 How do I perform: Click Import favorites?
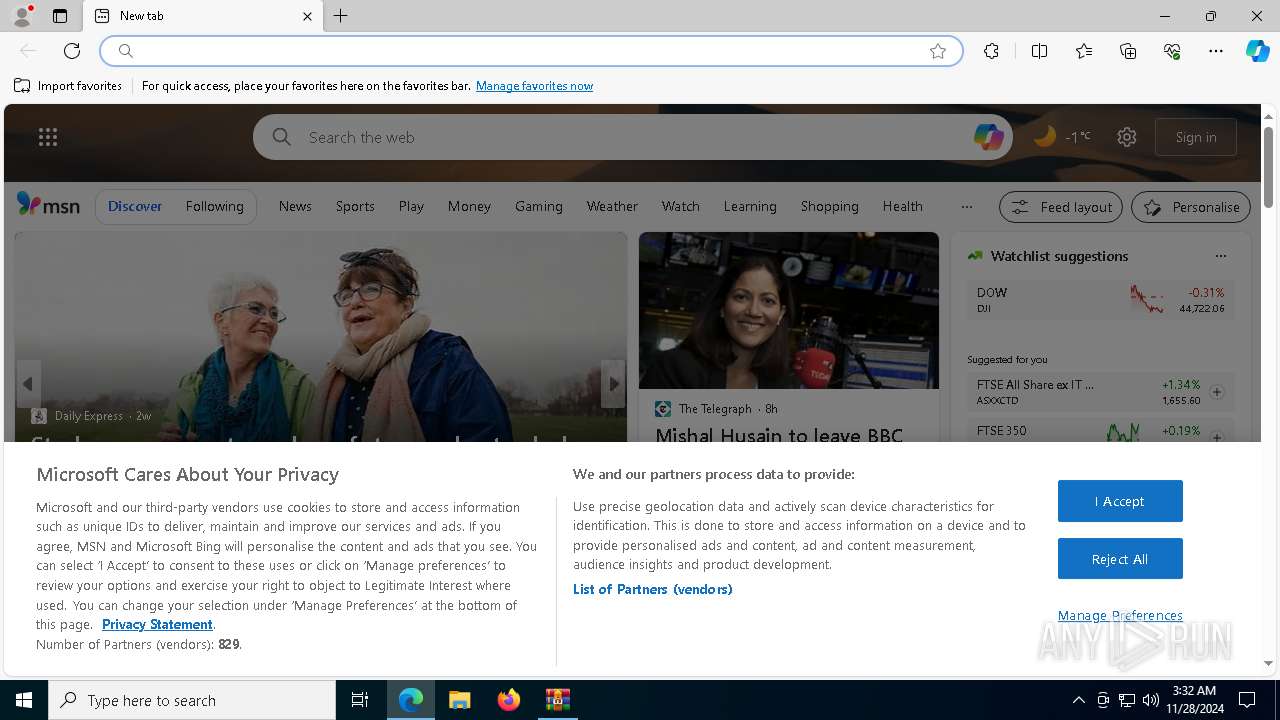click(68, 86)
